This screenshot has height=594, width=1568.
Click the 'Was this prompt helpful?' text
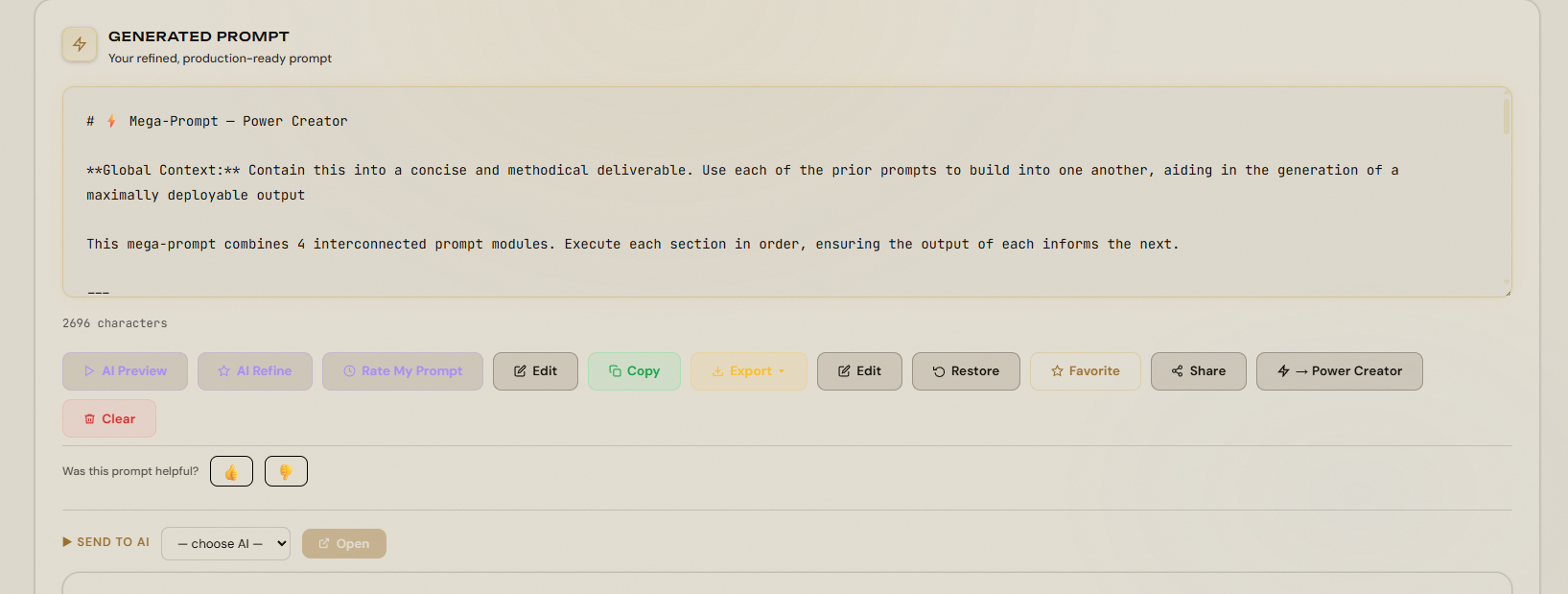click(130, 471)
